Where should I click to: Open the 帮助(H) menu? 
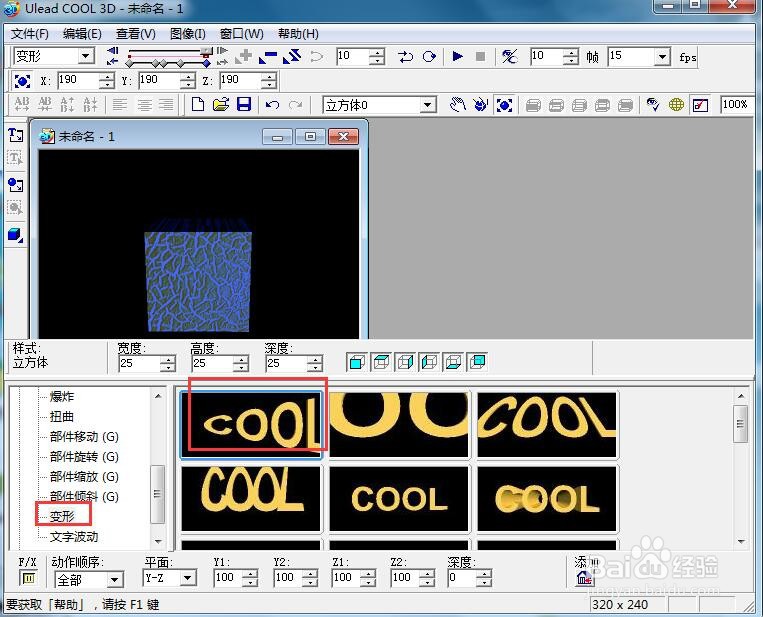click(298, 34)
